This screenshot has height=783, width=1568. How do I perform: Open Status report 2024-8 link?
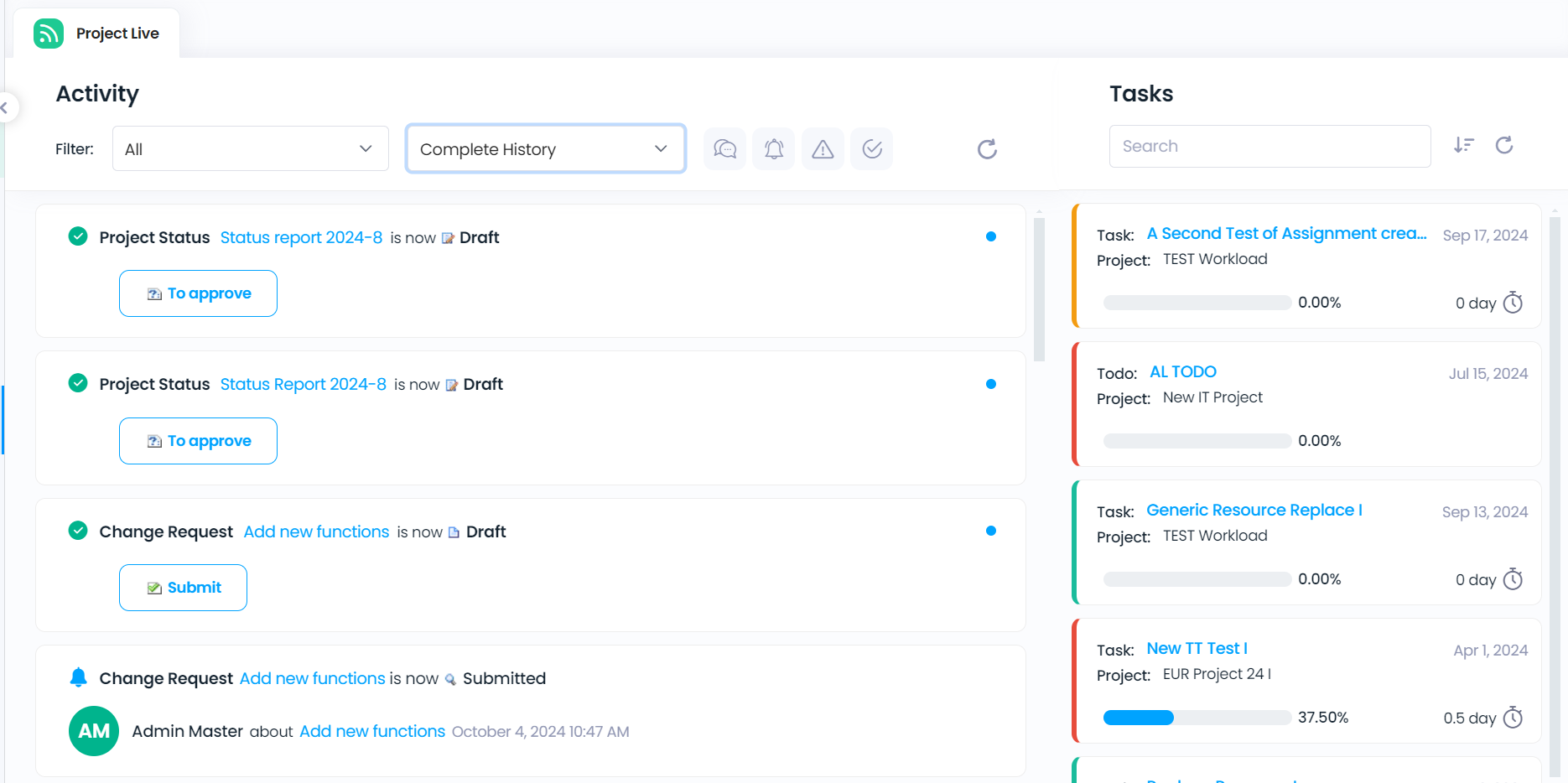coord(301,237)
